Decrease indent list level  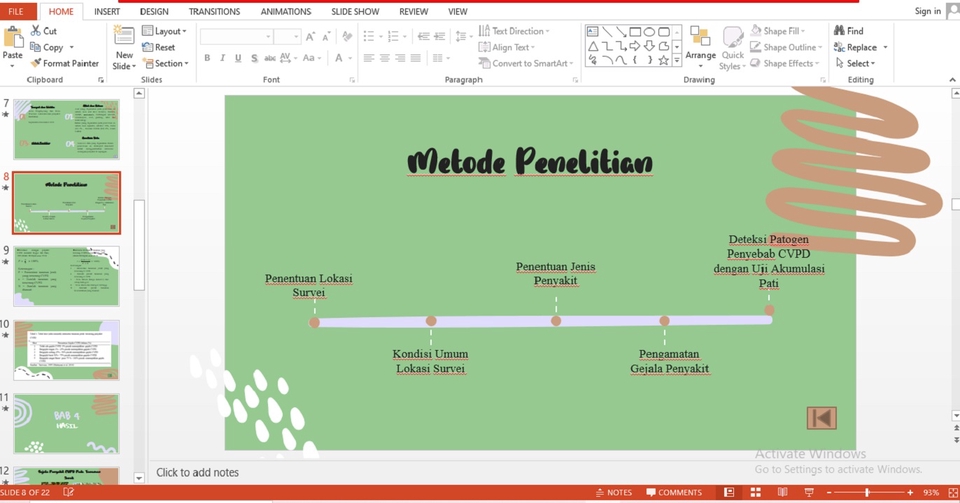424,37
